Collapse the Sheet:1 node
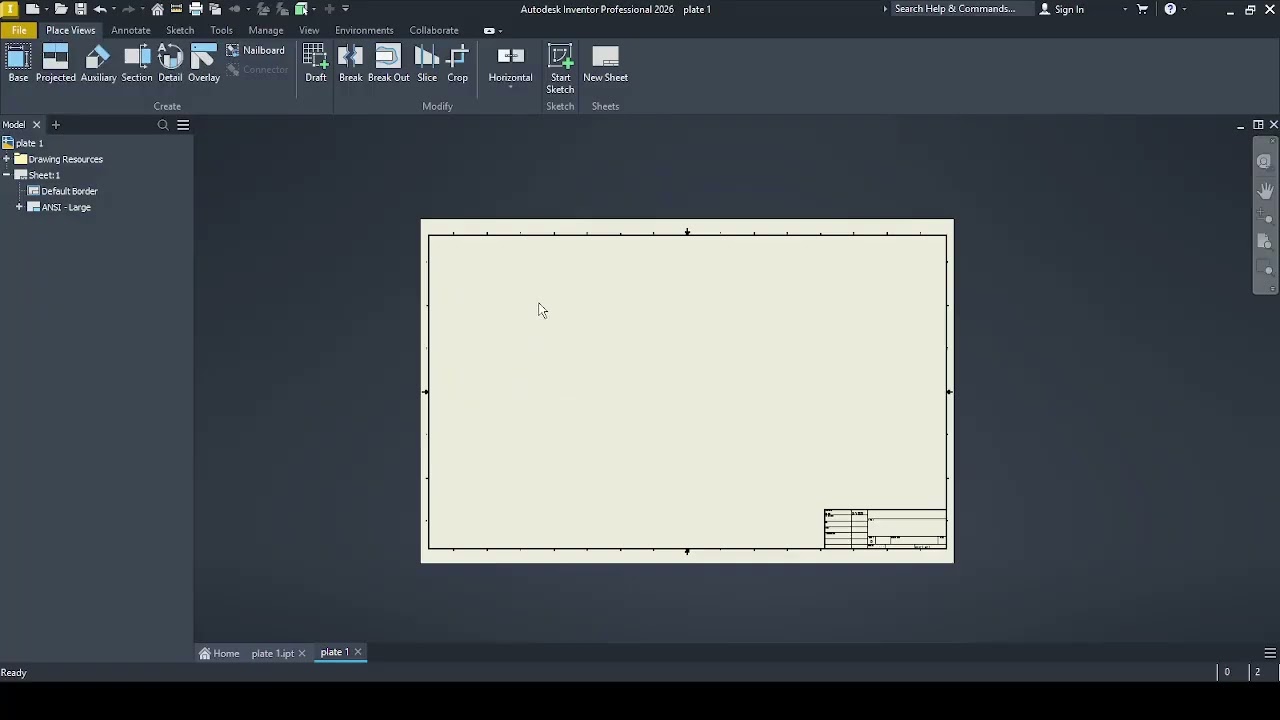Screen dimensions: 1280x720 pyautogui.click(x=7, y=175)
